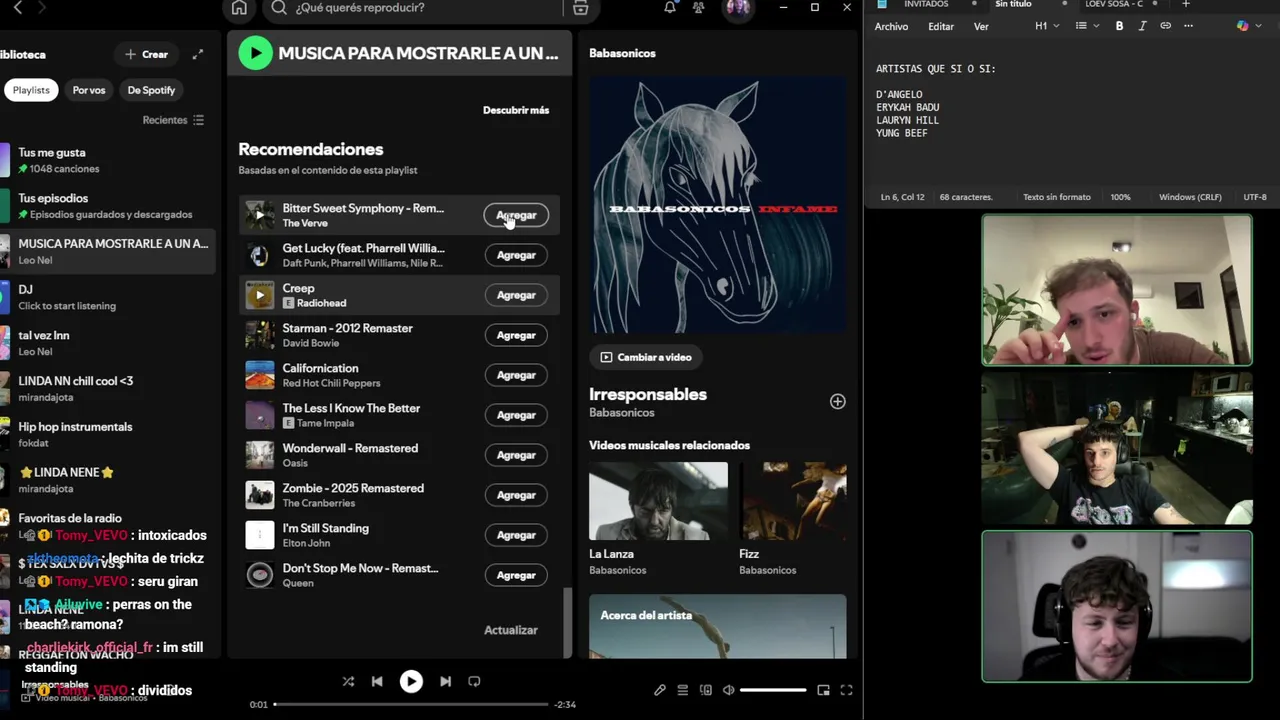This screenshot has width=1280, height=720.
Task: Toggle shuffle in the player bar
Action: tap(348, 681)
